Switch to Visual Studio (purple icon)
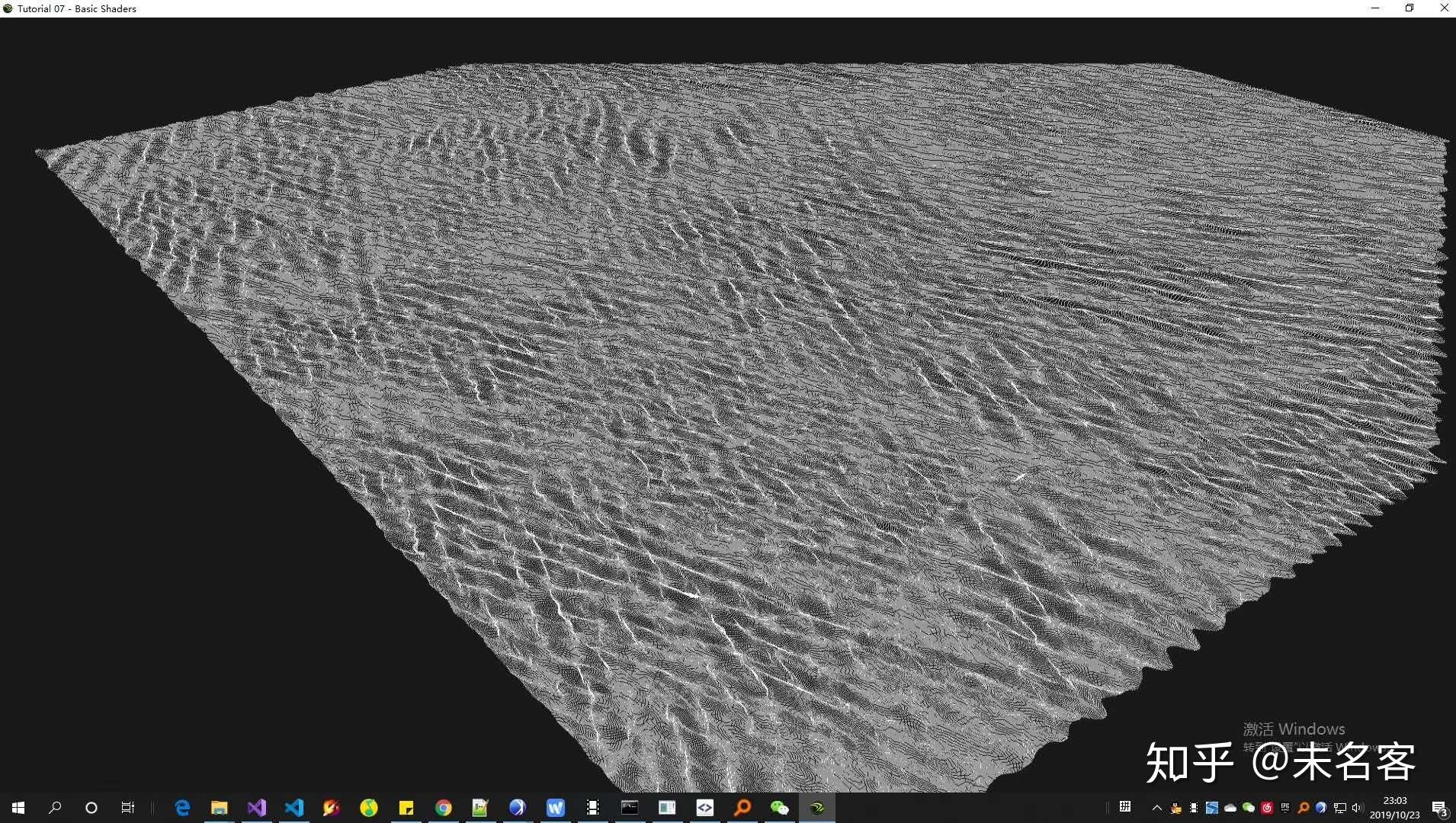The height and width of the screenshot is (823, 1456). [x=257, y=808]
